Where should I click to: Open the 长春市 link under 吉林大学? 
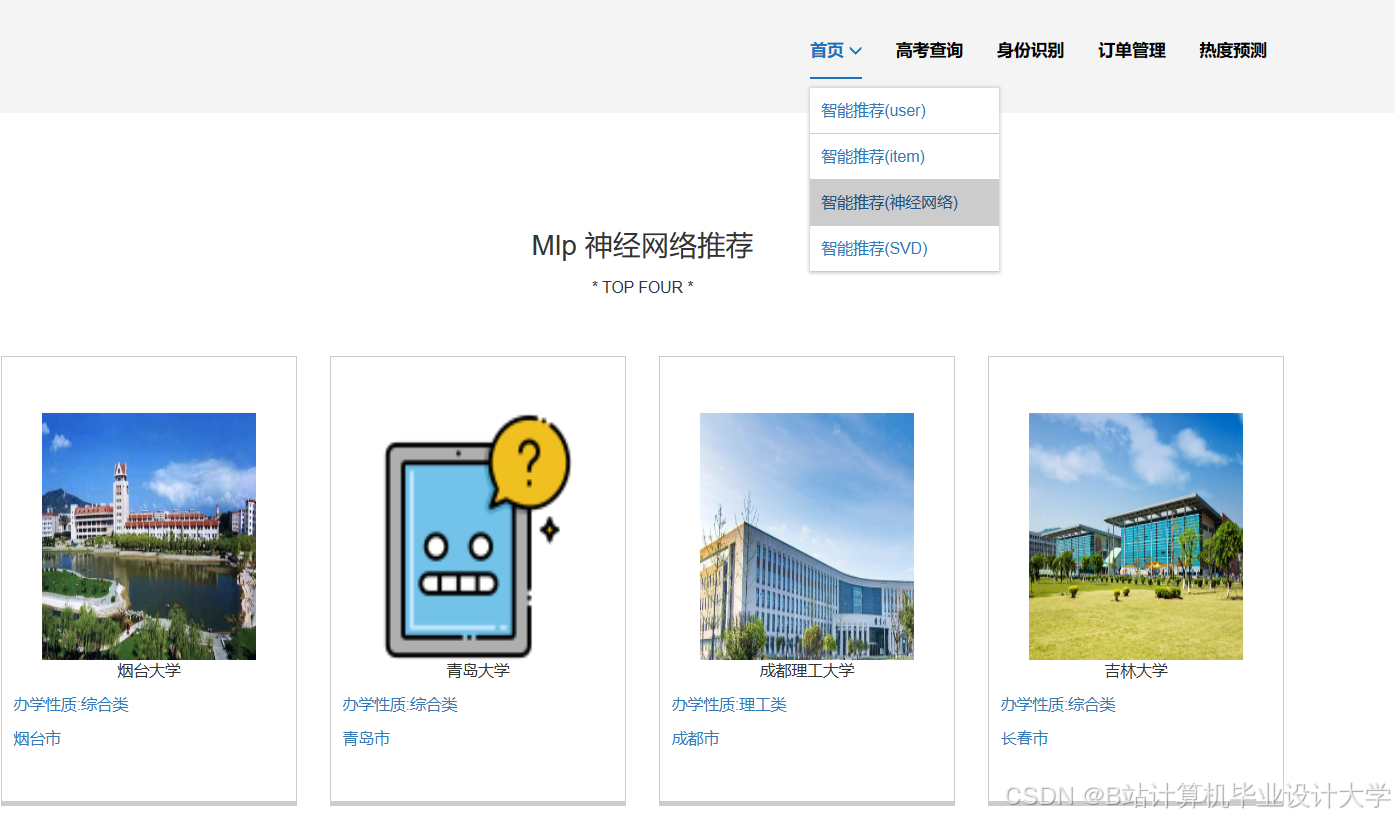click(x=1023, y=738)
